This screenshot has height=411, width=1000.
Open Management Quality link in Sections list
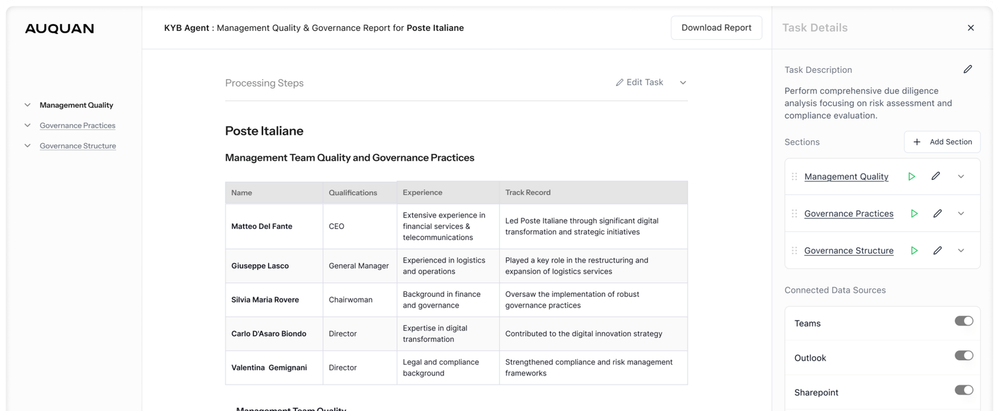pyautogui.click(x=846, y=177)
